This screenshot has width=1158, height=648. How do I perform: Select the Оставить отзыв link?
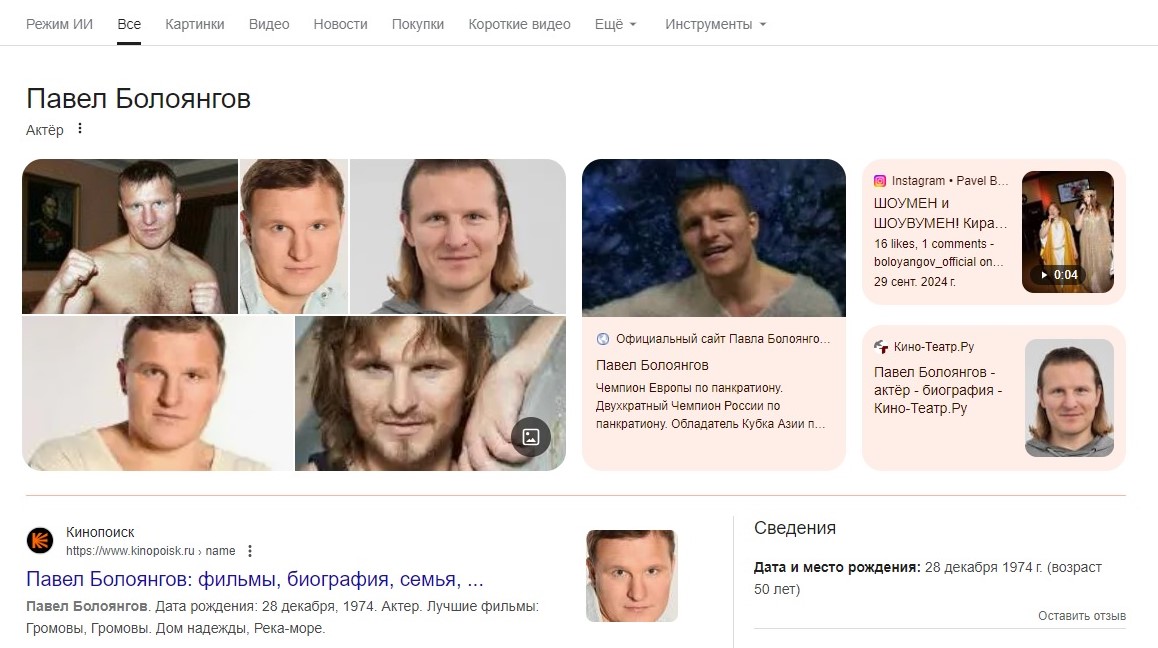(1082, 615)
